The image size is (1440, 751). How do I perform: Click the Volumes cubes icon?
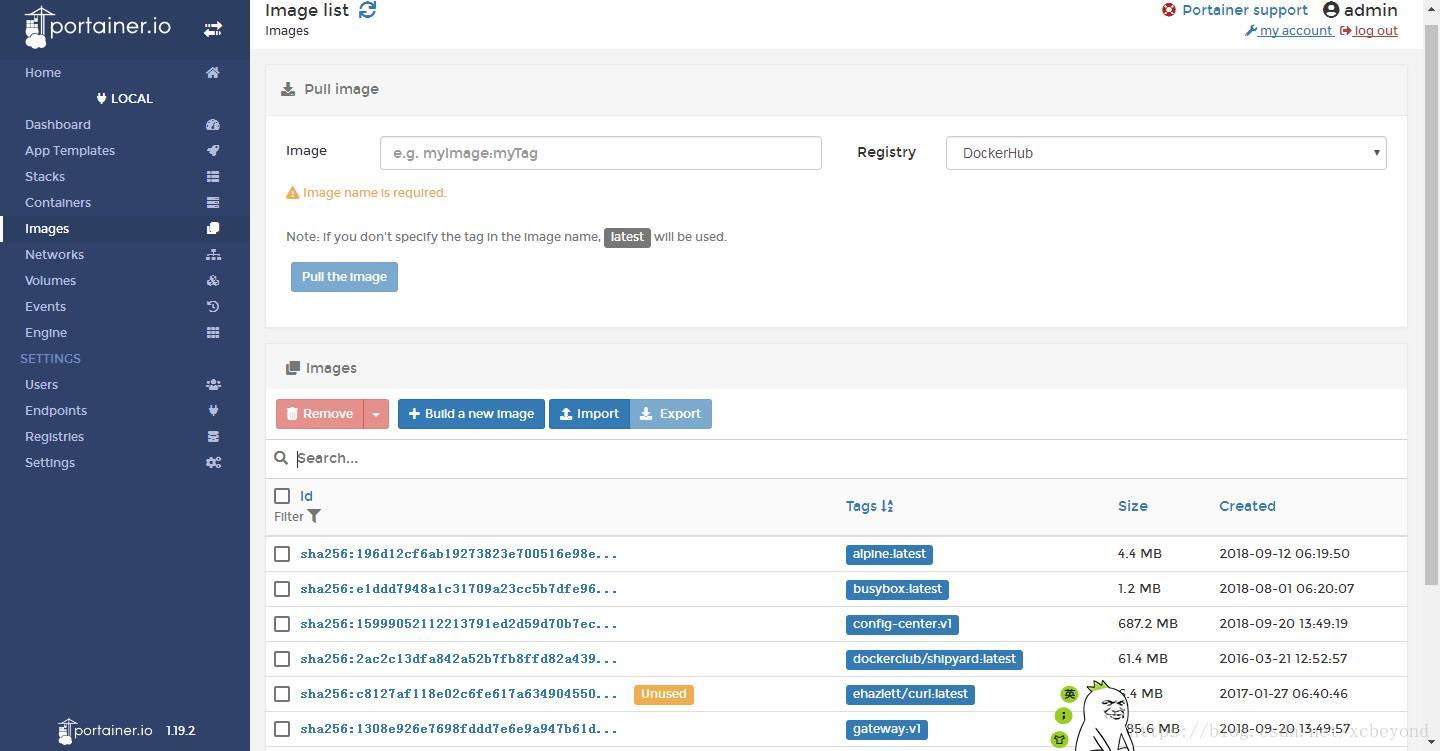[213, 281]
